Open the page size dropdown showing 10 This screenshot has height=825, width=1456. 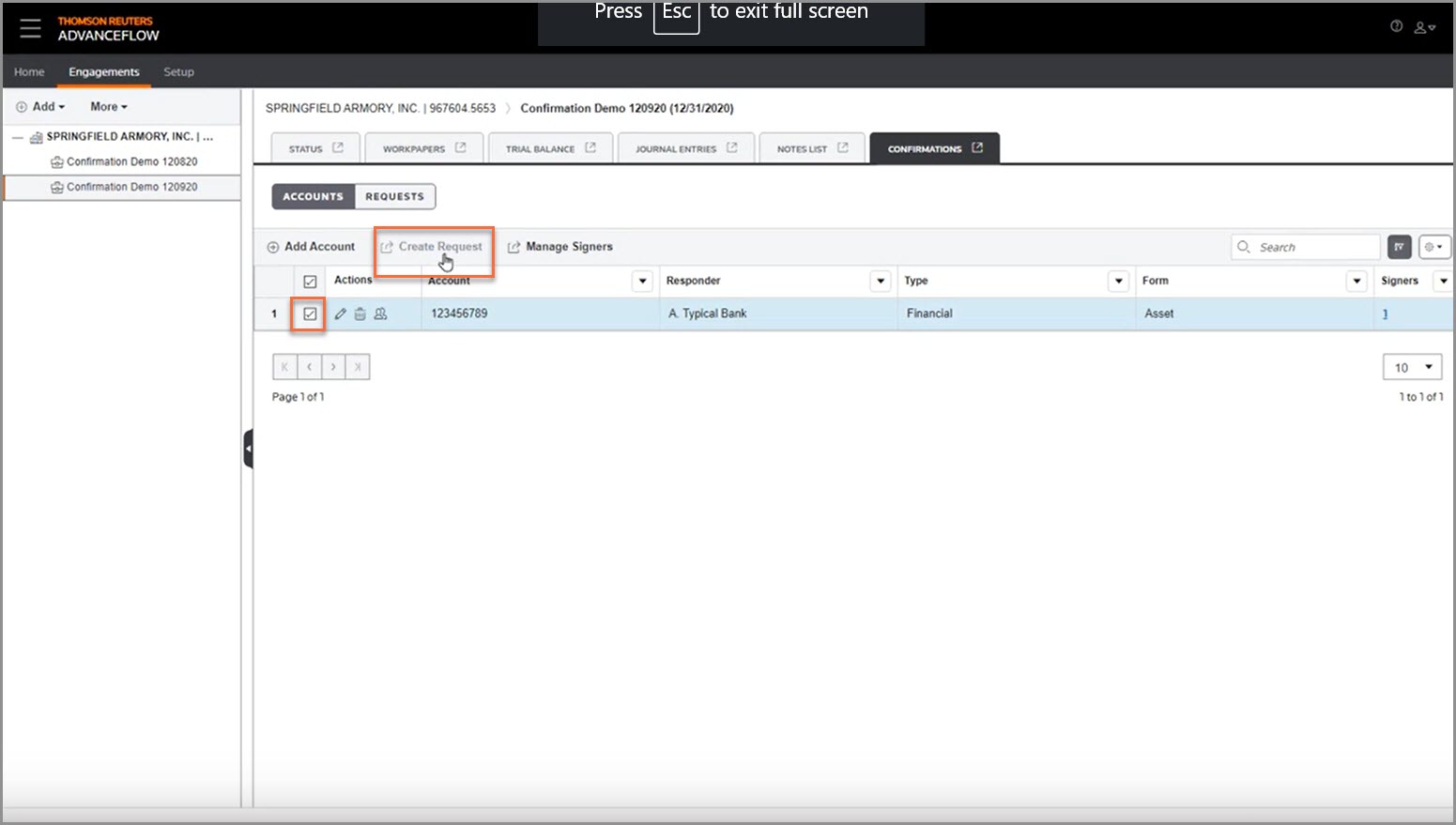click(1412, 367)
